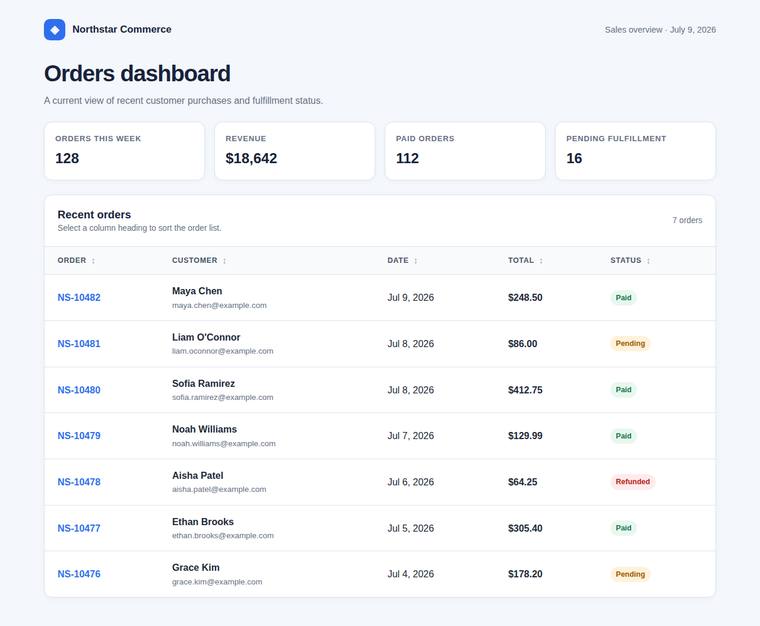Click the Paid badge for Maya Chen

tap(623, 297)
